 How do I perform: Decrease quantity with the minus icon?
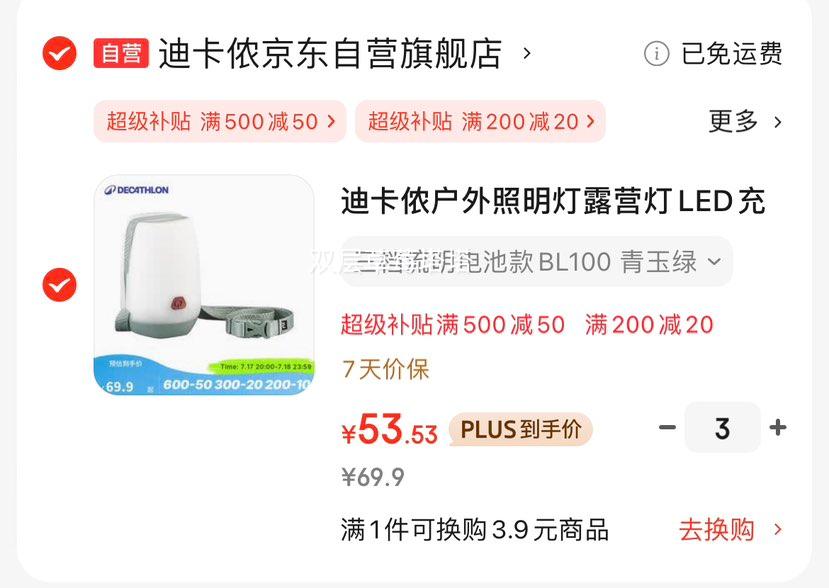[x=667, y=427]
